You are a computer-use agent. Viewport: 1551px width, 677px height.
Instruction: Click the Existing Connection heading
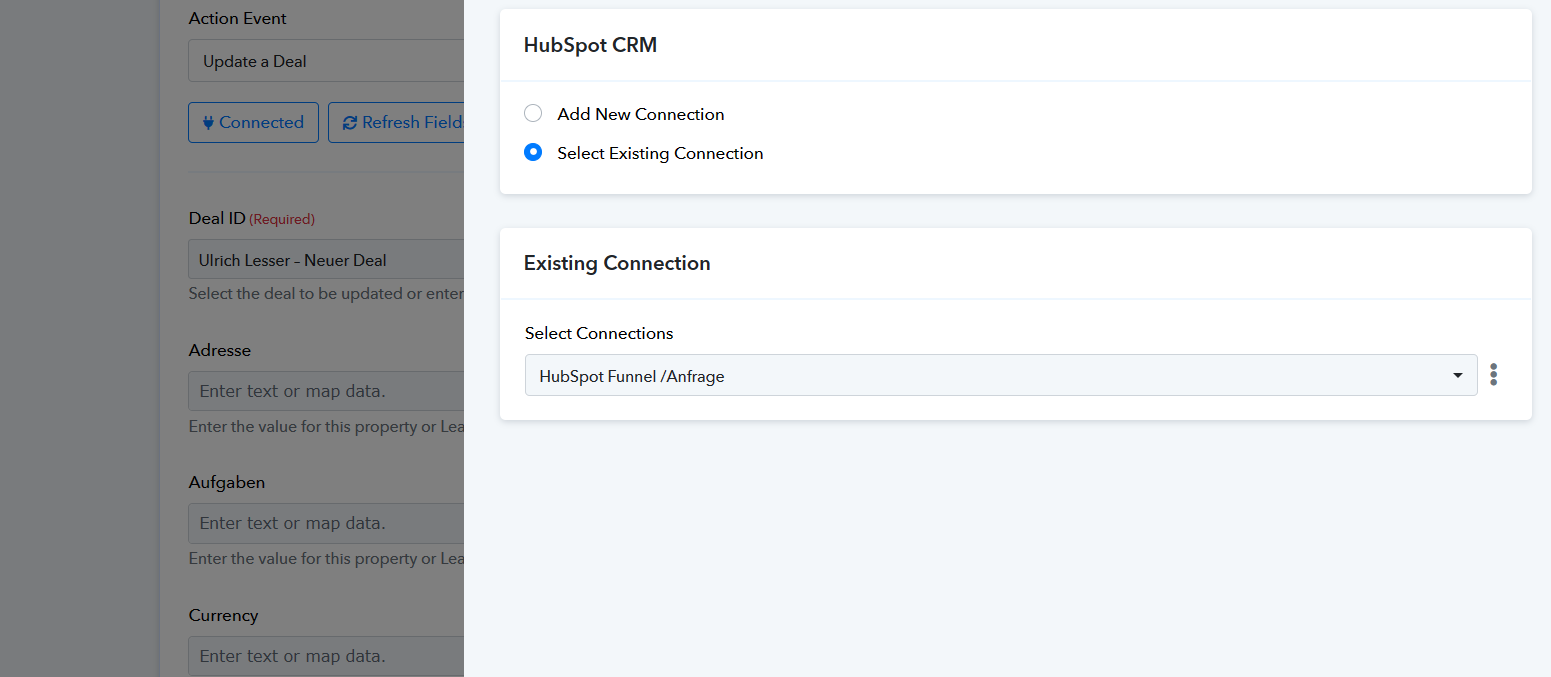pyautogui.click(x=617, y=263)
